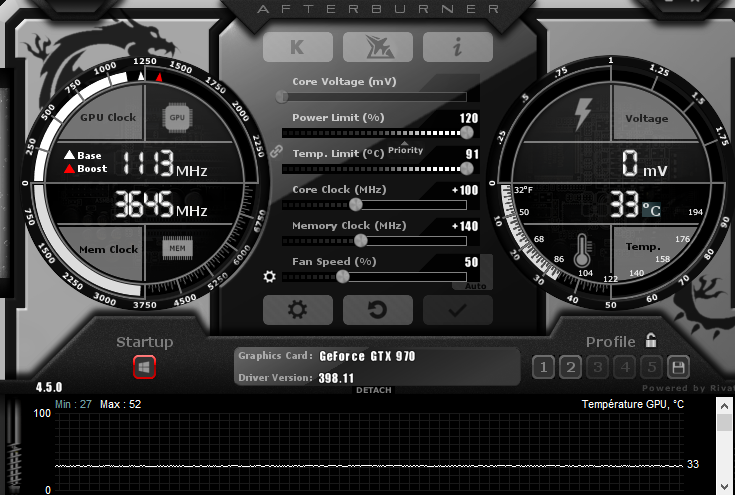Click the Temp. Limit slider handle
This screenshot has width=735, height=495.
point(467,169)
